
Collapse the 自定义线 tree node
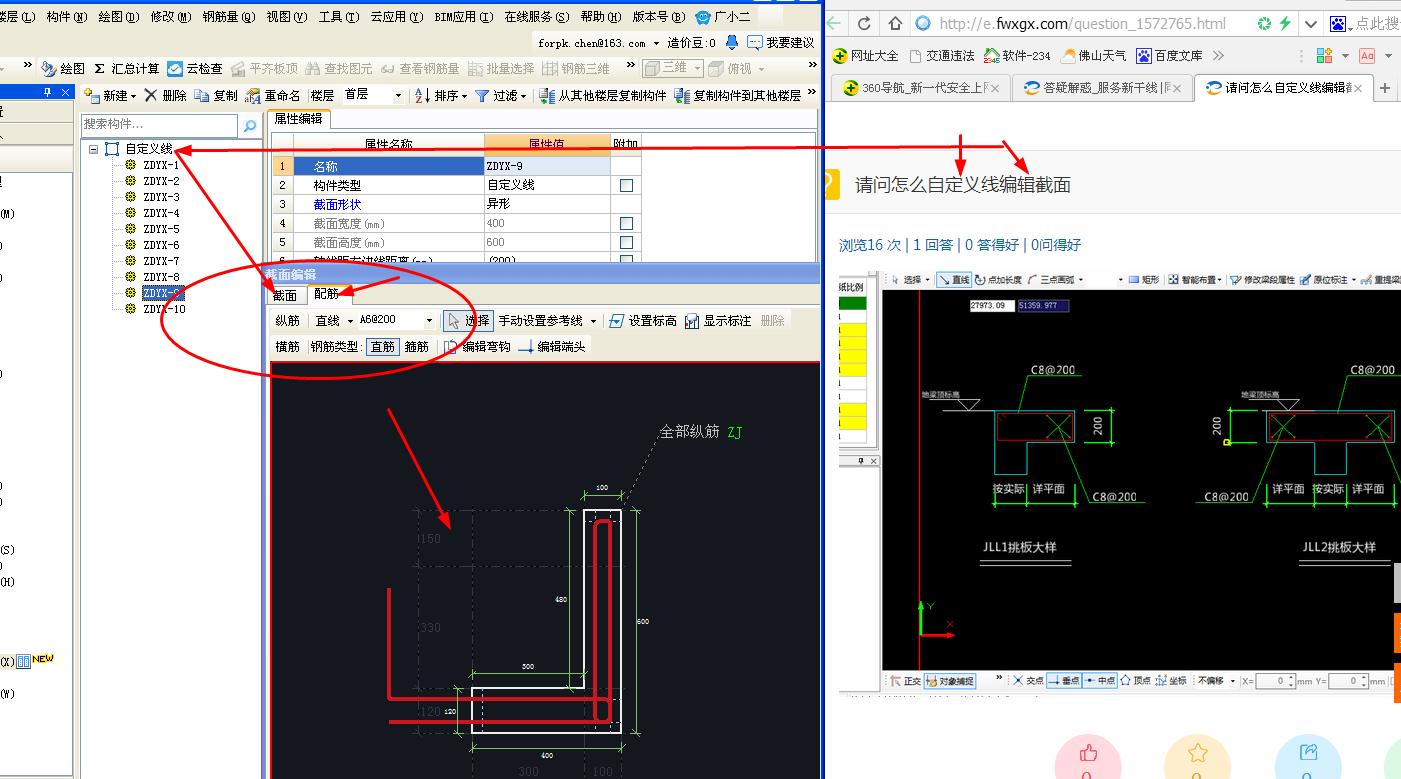(x=94, y=149)
